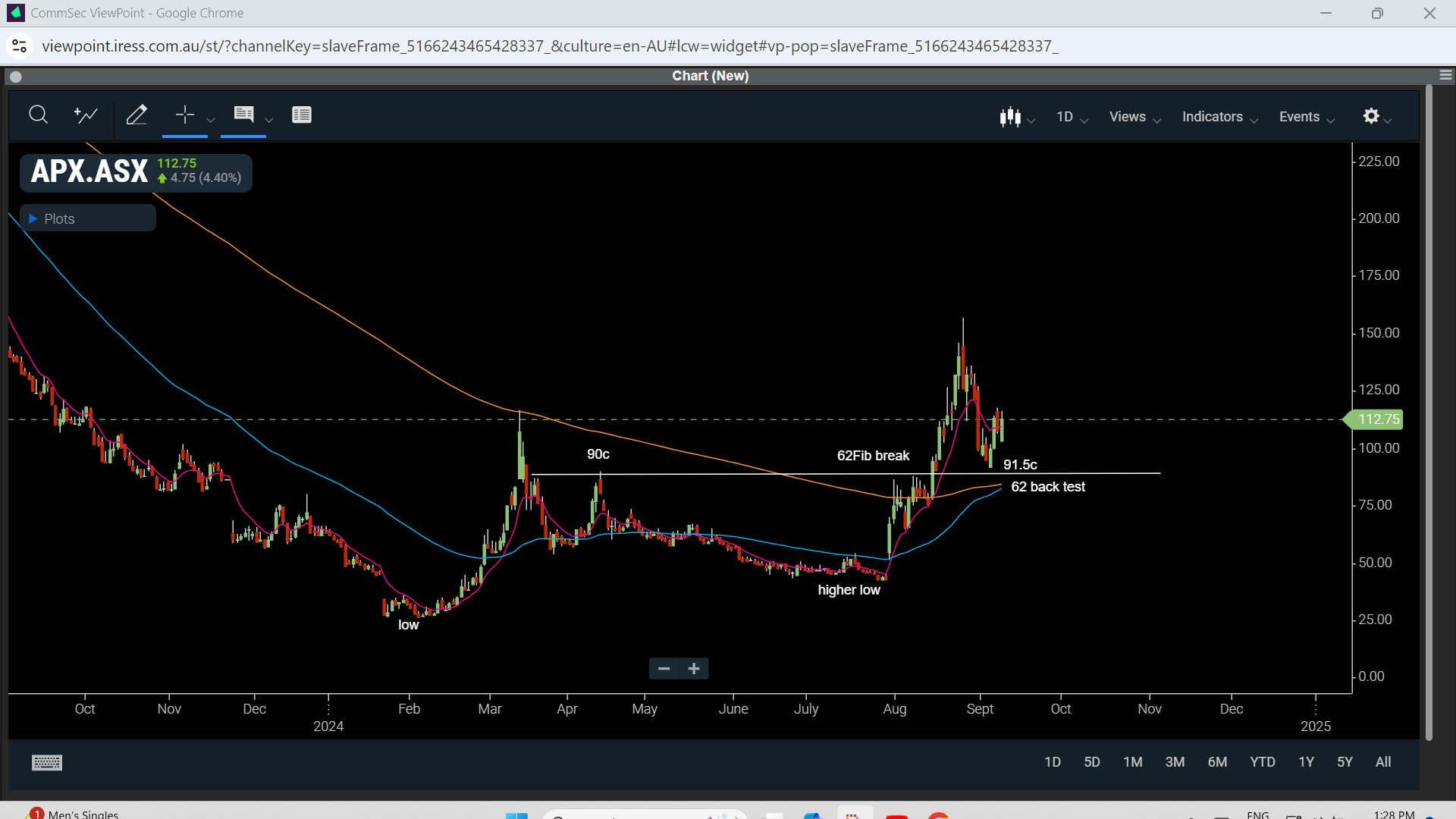Select the 6M range button
The image size is (1456, 819).
tap(1217, 762)
